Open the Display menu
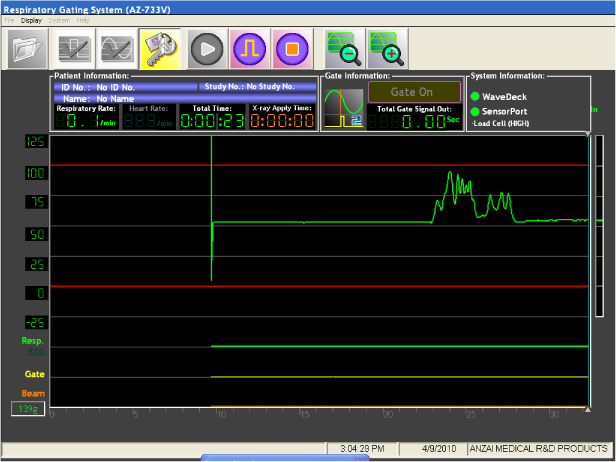616x462 pixels. click(32, 20)
